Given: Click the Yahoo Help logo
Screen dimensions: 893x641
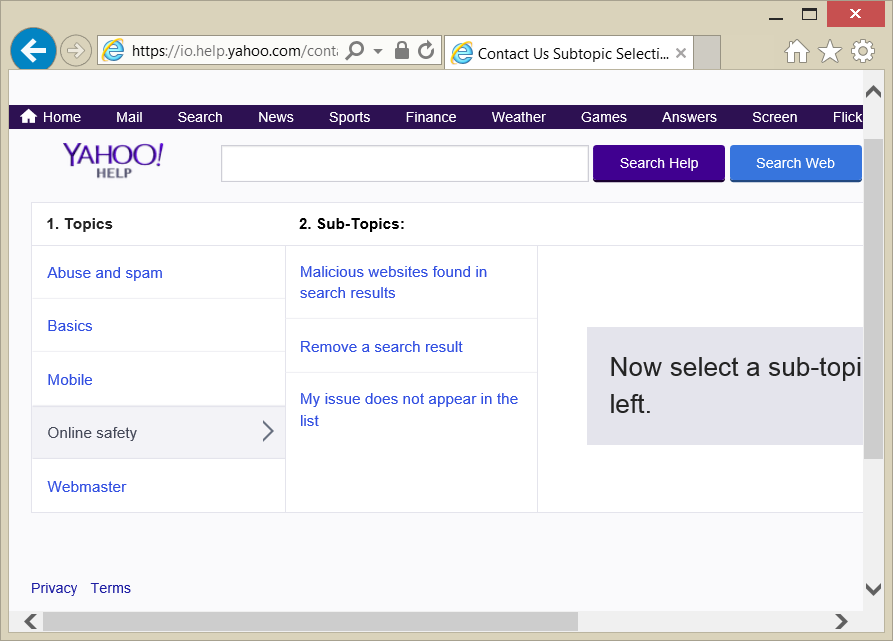Looking at the screenshot, I should tap(113, 161).
